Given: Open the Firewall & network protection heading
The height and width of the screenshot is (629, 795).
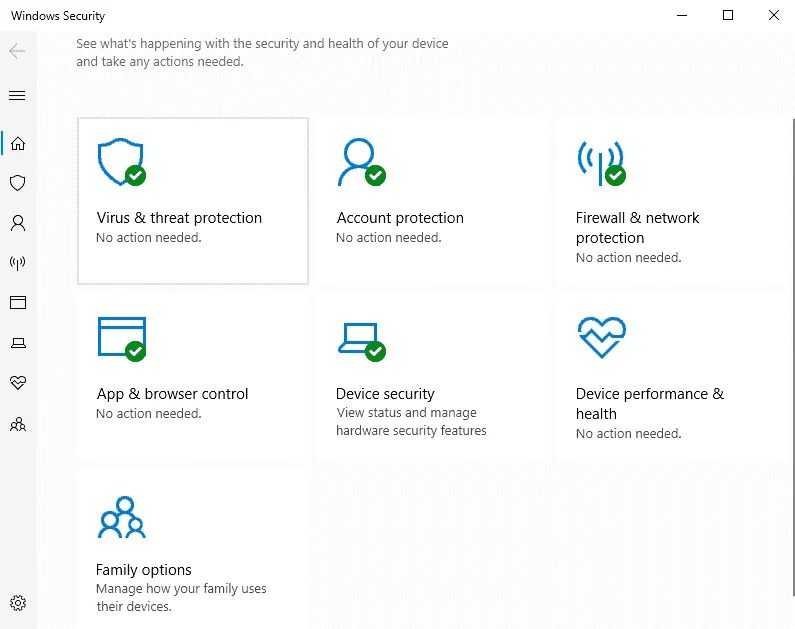Looking at the screenshot, I should click(x=637, y=228).
